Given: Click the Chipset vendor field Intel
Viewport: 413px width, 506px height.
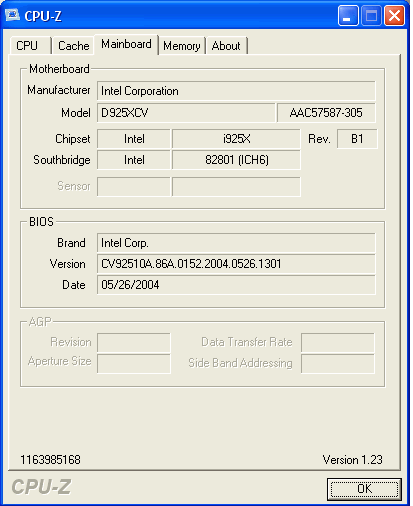Looking at the screenshot, I should point(134,139).
